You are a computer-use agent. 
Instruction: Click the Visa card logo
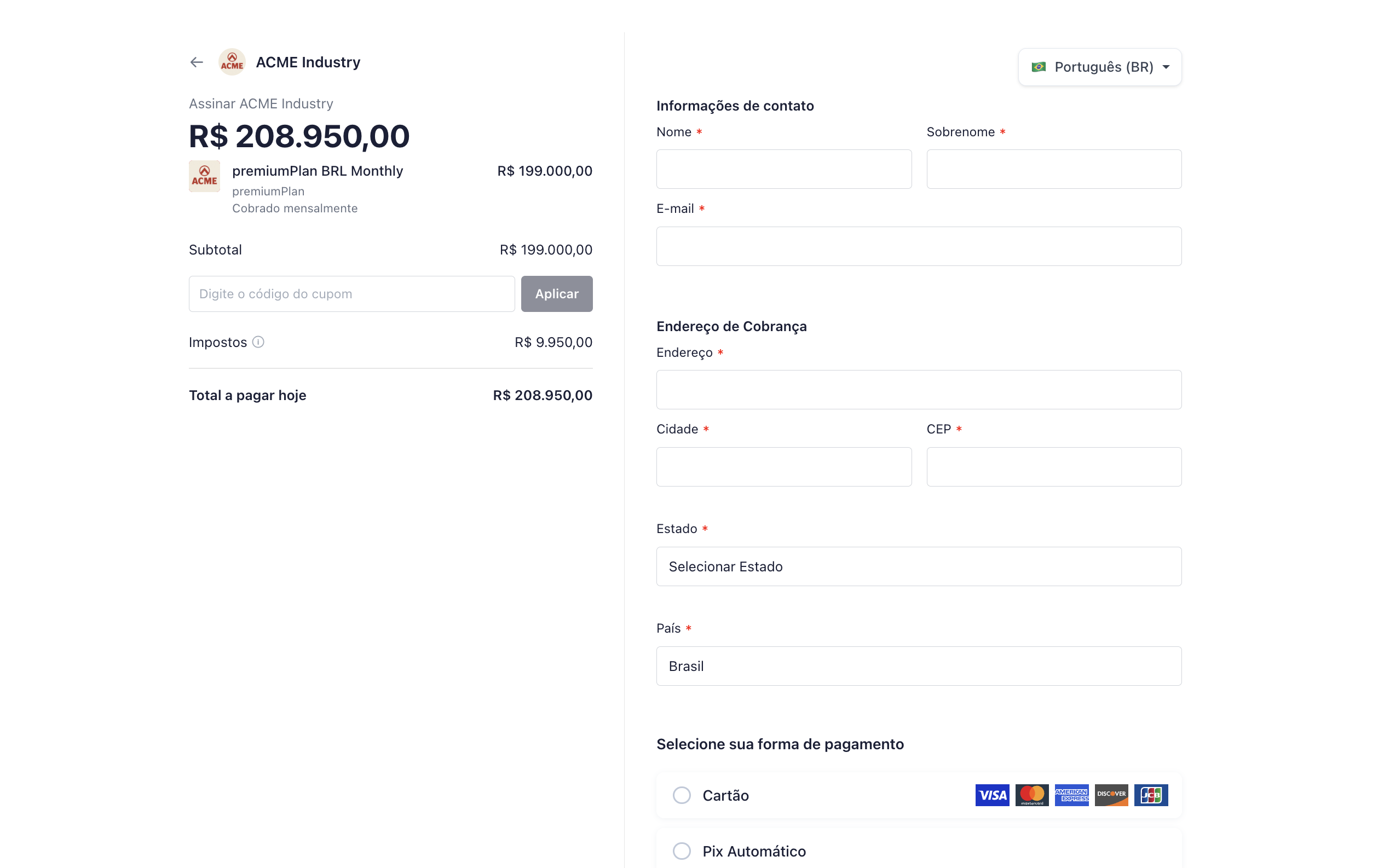tap(992, 795)
